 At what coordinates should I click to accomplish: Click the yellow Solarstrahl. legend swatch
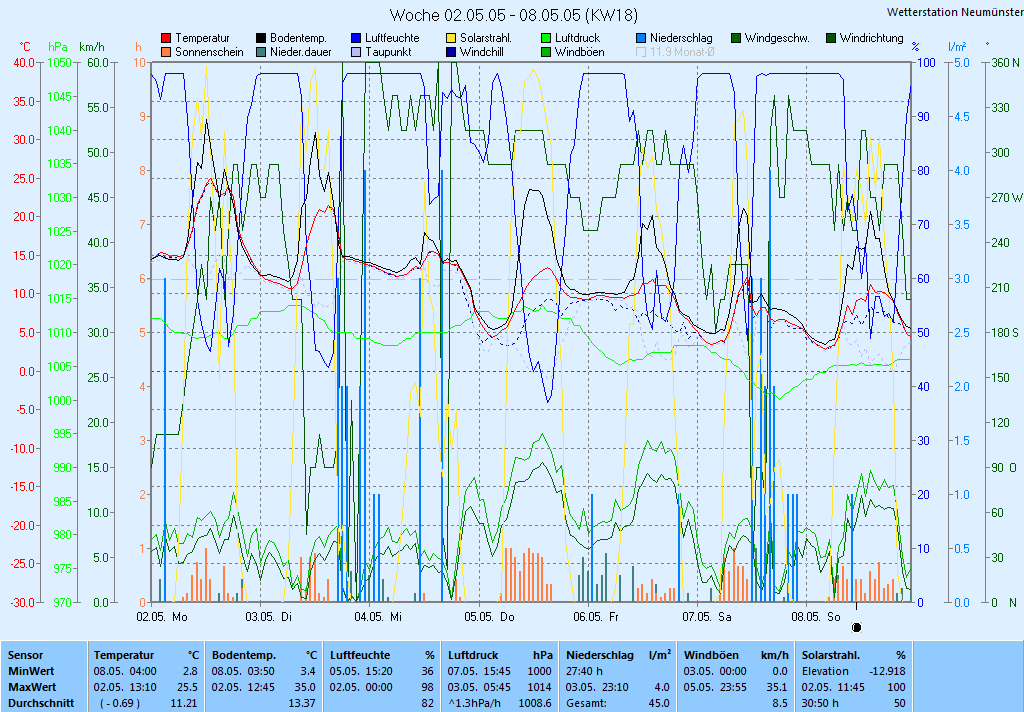pyautogui.click(x=451, y=39)
